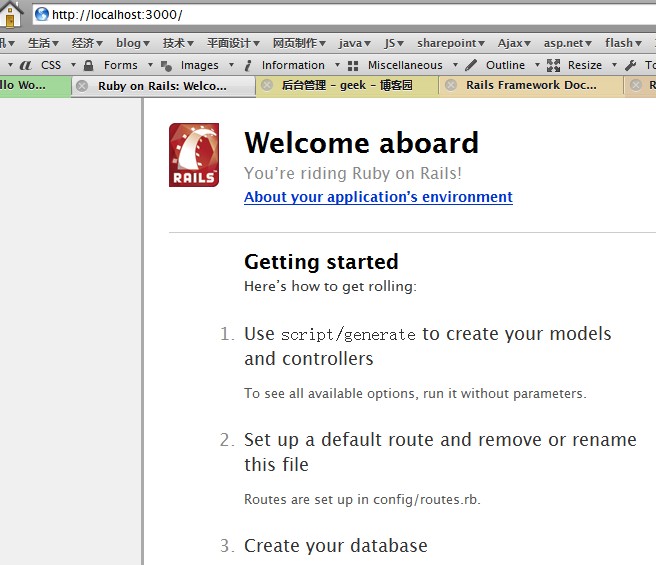Open the Forms developer toolbar menu
656x565 pixels.
(120, 65)
